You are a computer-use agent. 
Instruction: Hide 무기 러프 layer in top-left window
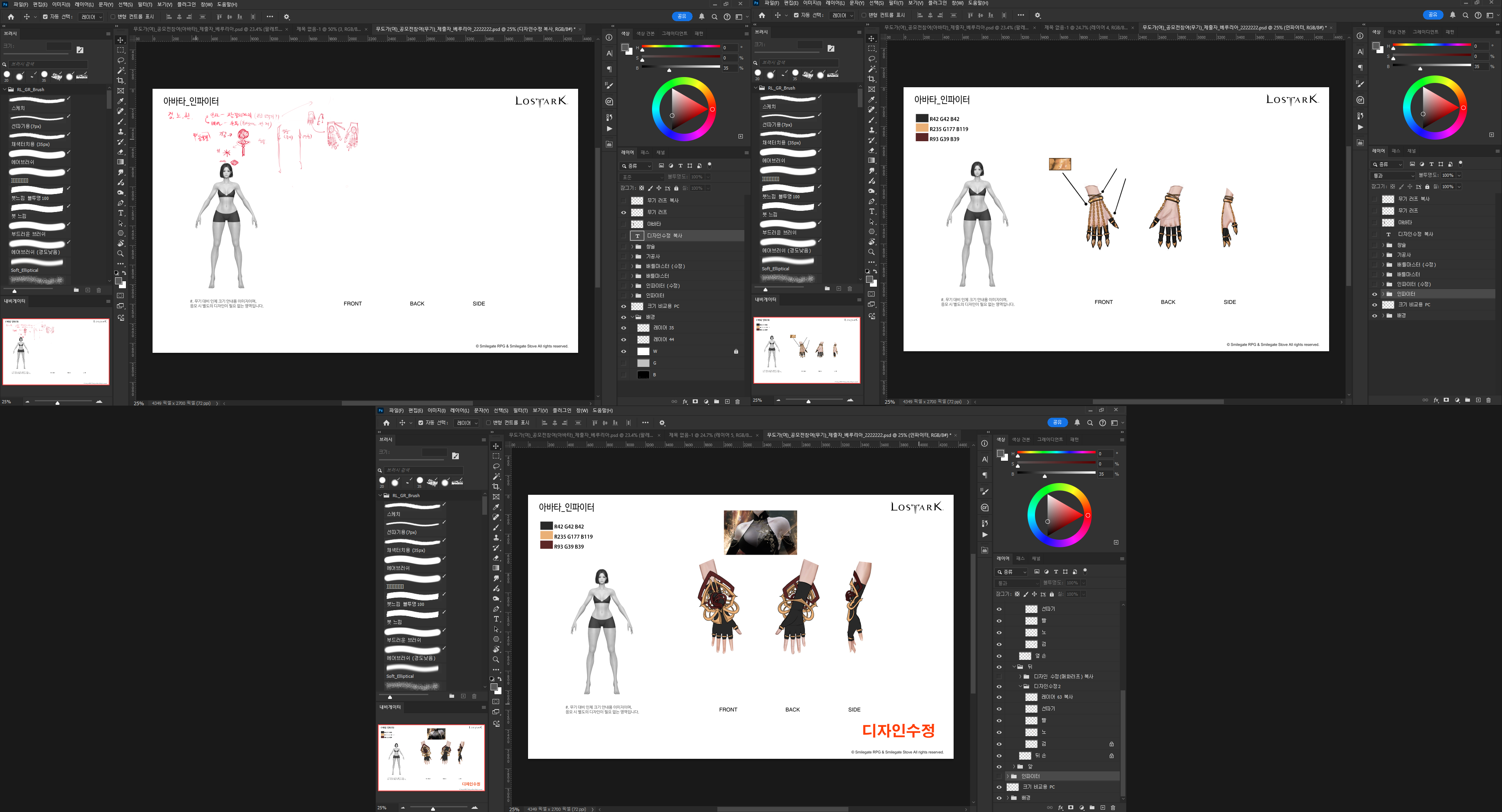click(624, 212)
